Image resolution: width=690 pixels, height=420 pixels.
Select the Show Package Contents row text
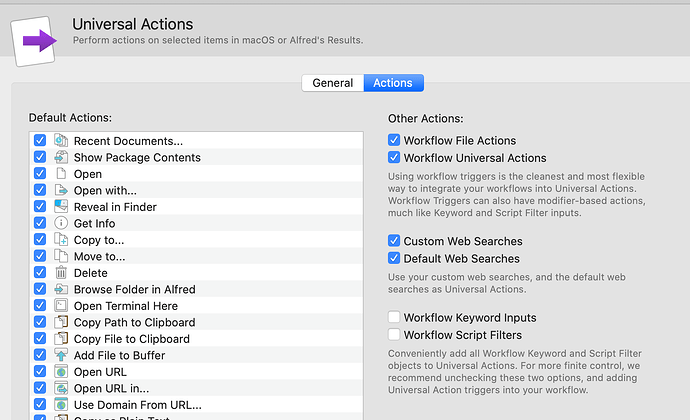tap(137, 158)
